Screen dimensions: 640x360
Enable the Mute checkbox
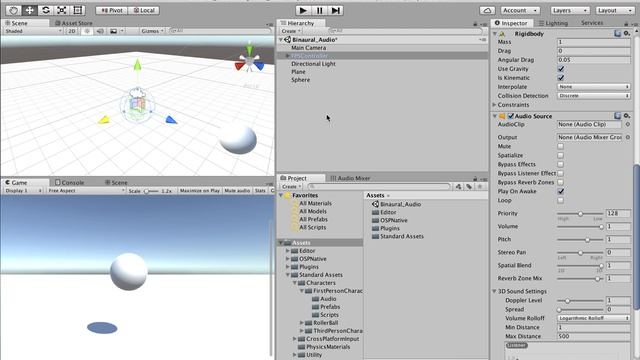point(560,147)
